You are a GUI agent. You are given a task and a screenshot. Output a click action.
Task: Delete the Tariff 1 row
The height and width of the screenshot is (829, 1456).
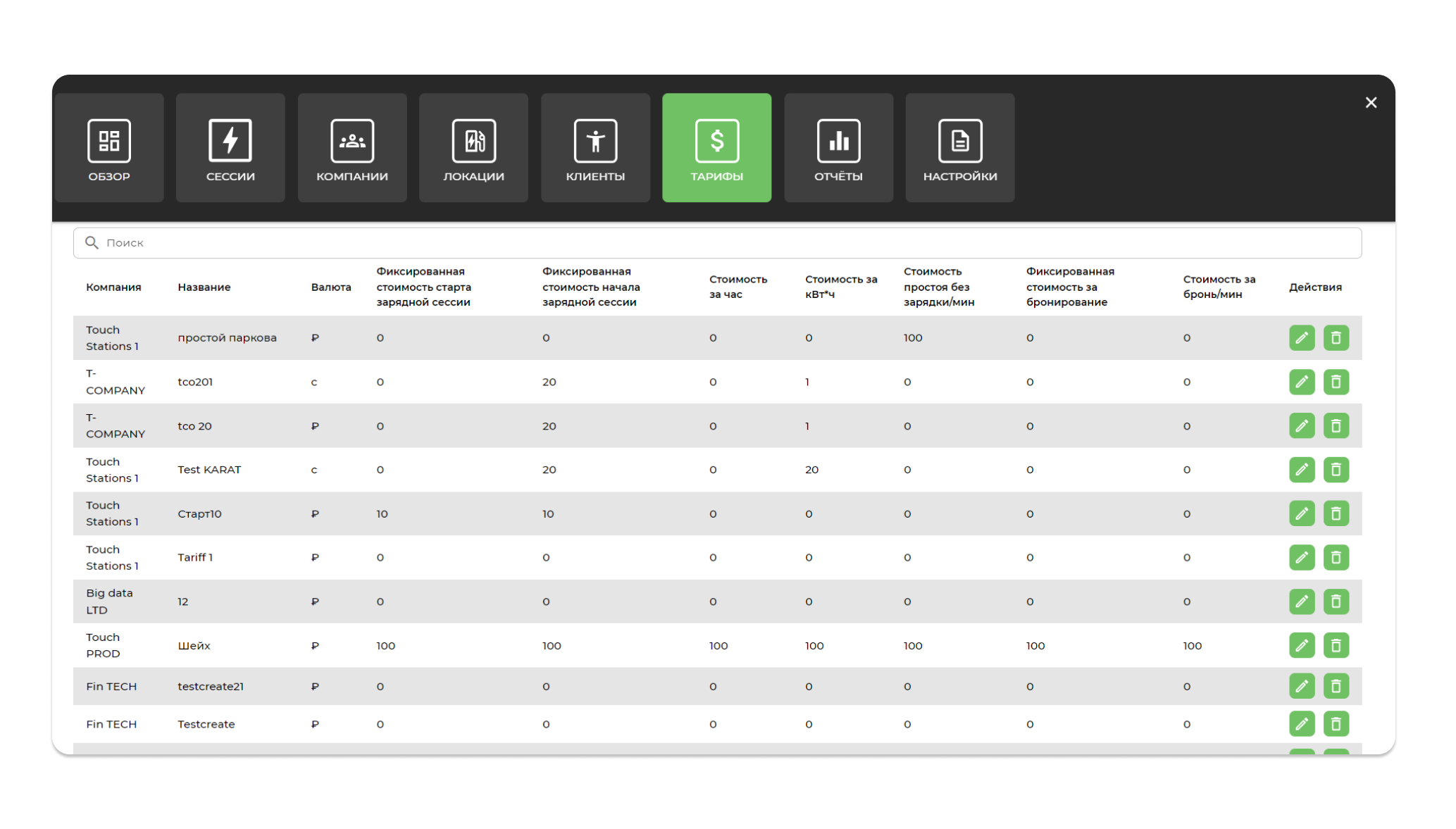coord(1336,558)
